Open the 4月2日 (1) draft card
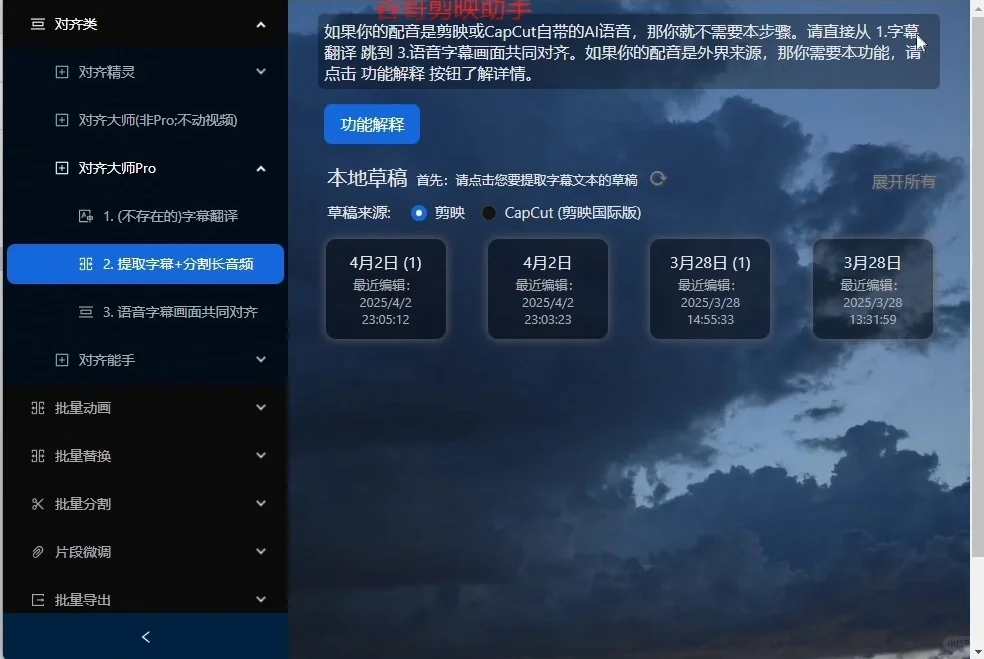 click(x=386, y=288)
